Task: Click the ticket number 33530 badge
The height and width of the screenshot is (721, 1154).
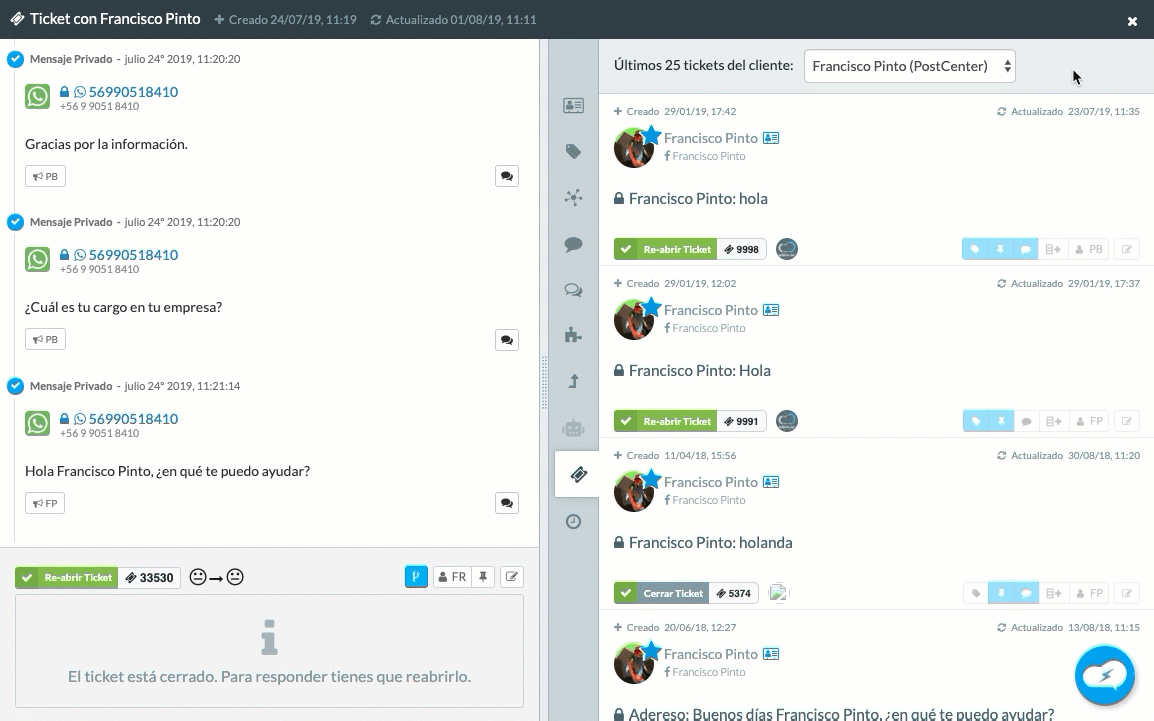Action: click(149, 578)
